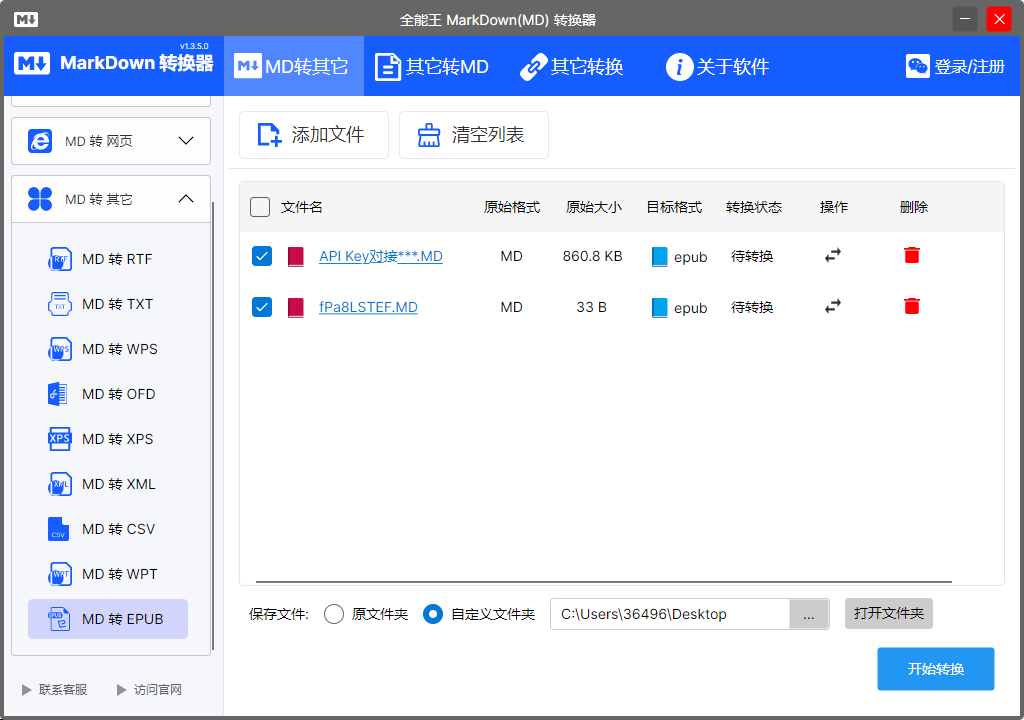Click 添加文件 button
This screenshot has height=720, width=1024.
[313, 135]
